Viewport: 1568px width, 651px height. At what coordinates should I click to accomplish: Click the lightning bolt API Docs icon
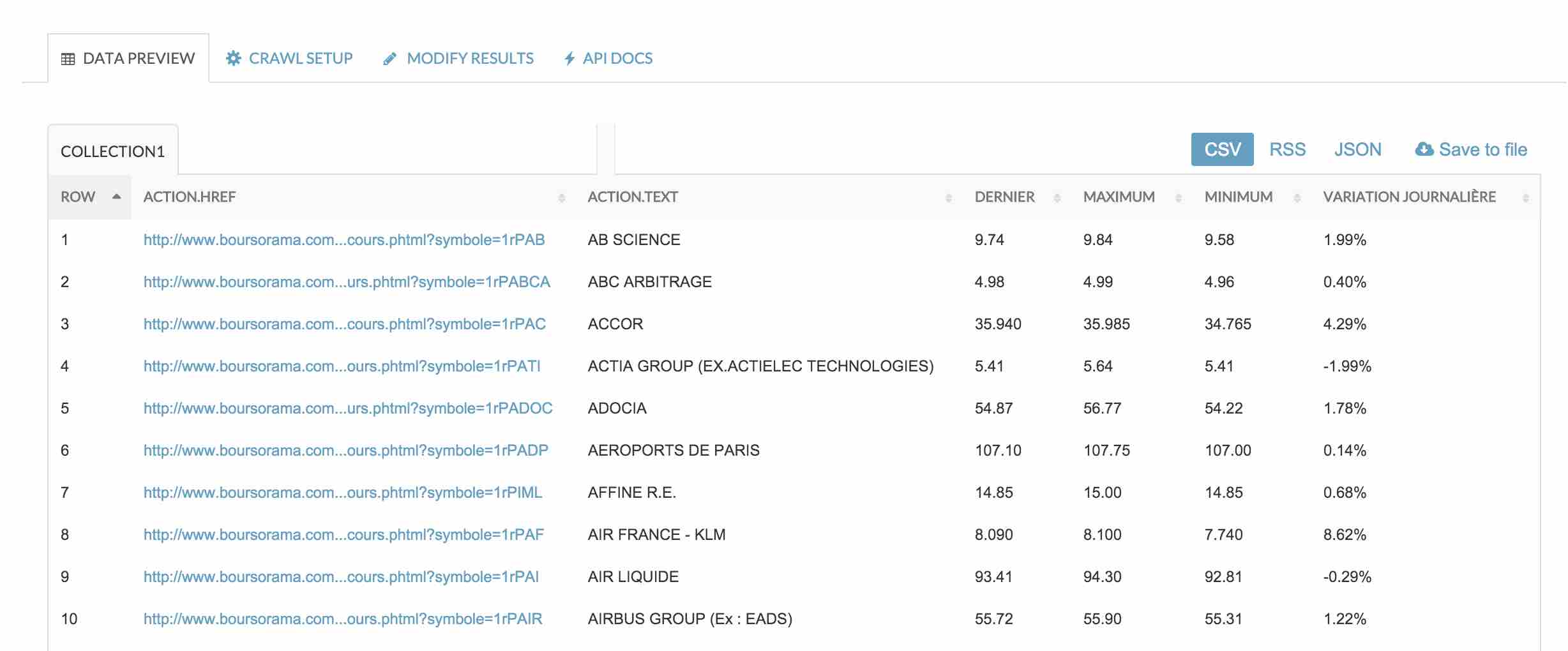click(569, 59)
